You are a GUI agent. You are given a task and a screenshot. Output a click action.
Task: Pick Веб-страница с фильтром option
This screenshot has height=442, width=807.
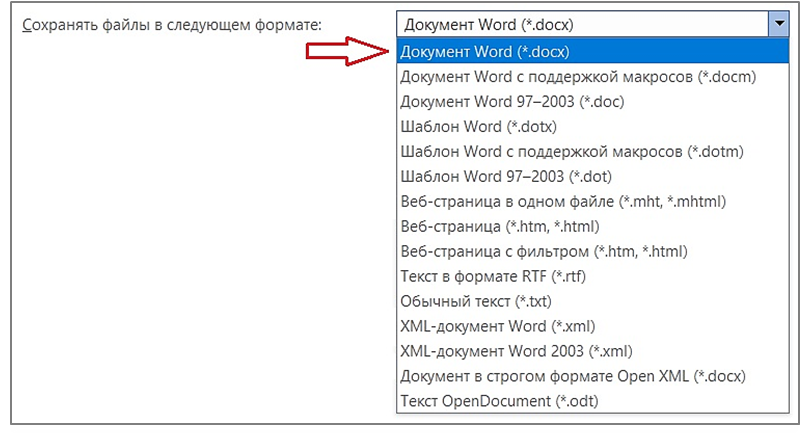(543, 252)
